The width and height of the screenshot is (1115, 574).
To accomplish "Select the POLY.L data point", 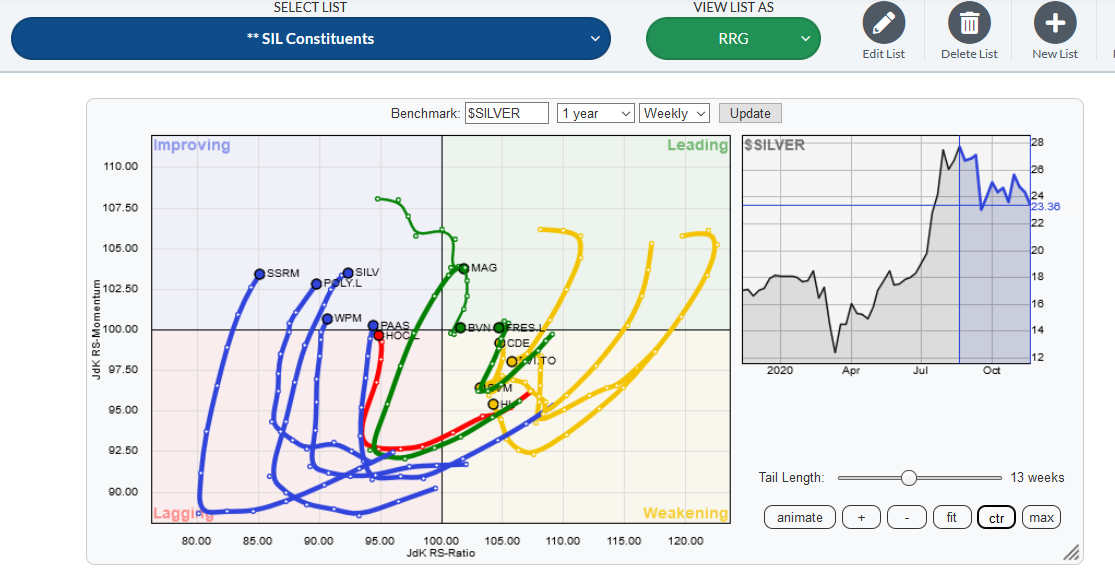I will click(316, 284).
